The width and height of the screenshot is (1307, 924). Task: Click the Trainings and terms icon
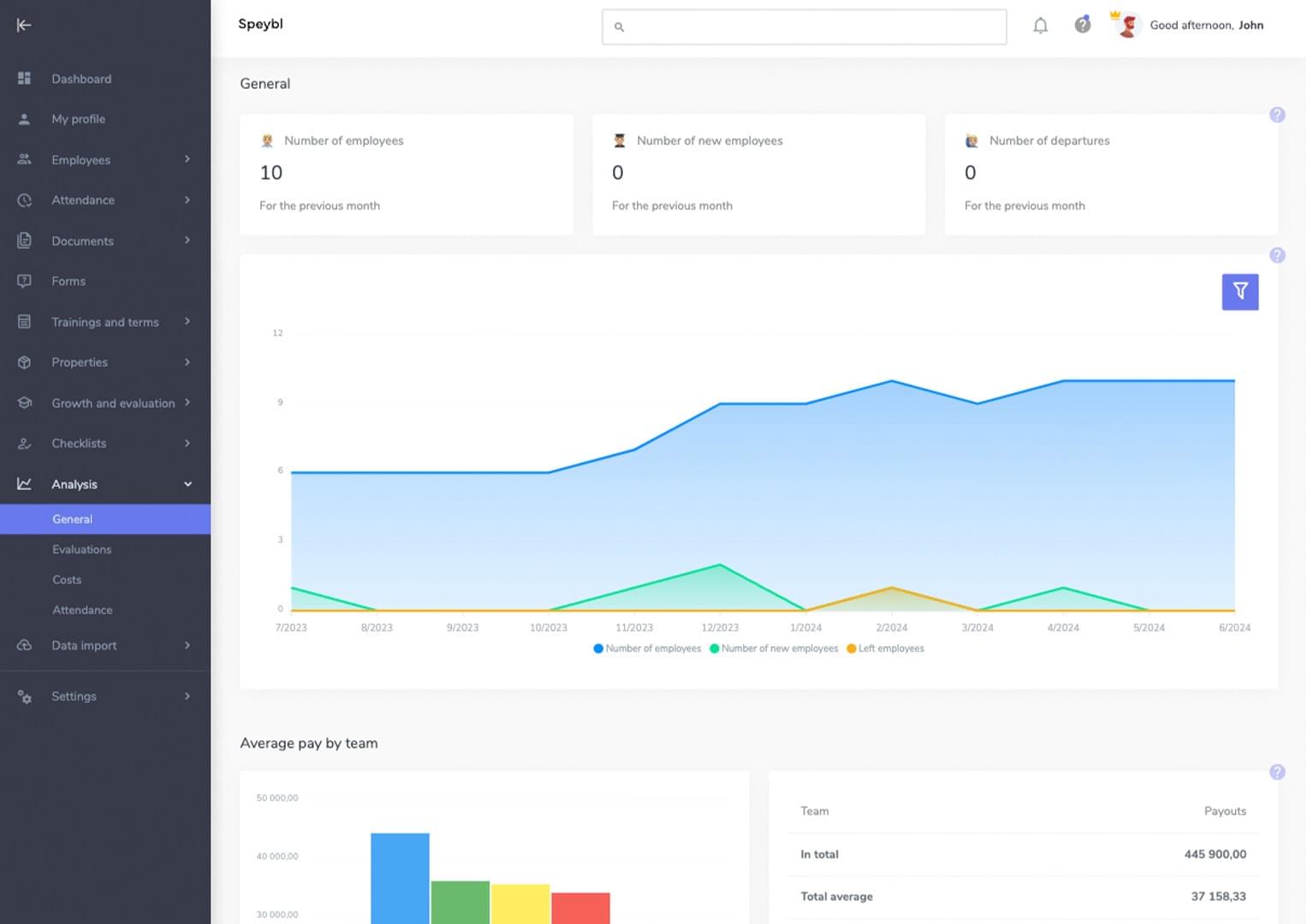(x=24, y=322)
